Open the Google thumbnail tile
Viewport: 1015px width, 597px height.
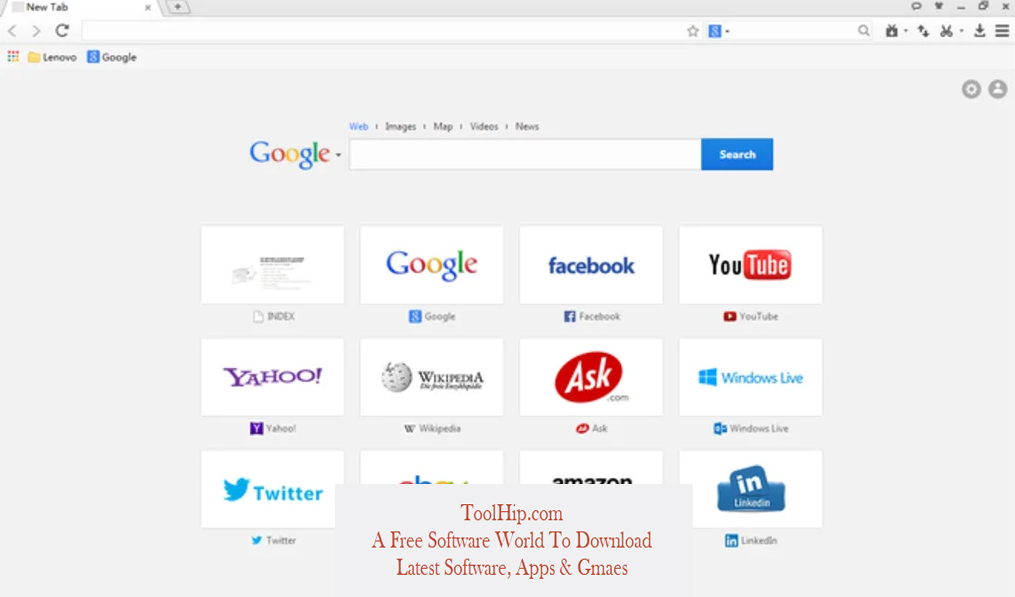432,264
